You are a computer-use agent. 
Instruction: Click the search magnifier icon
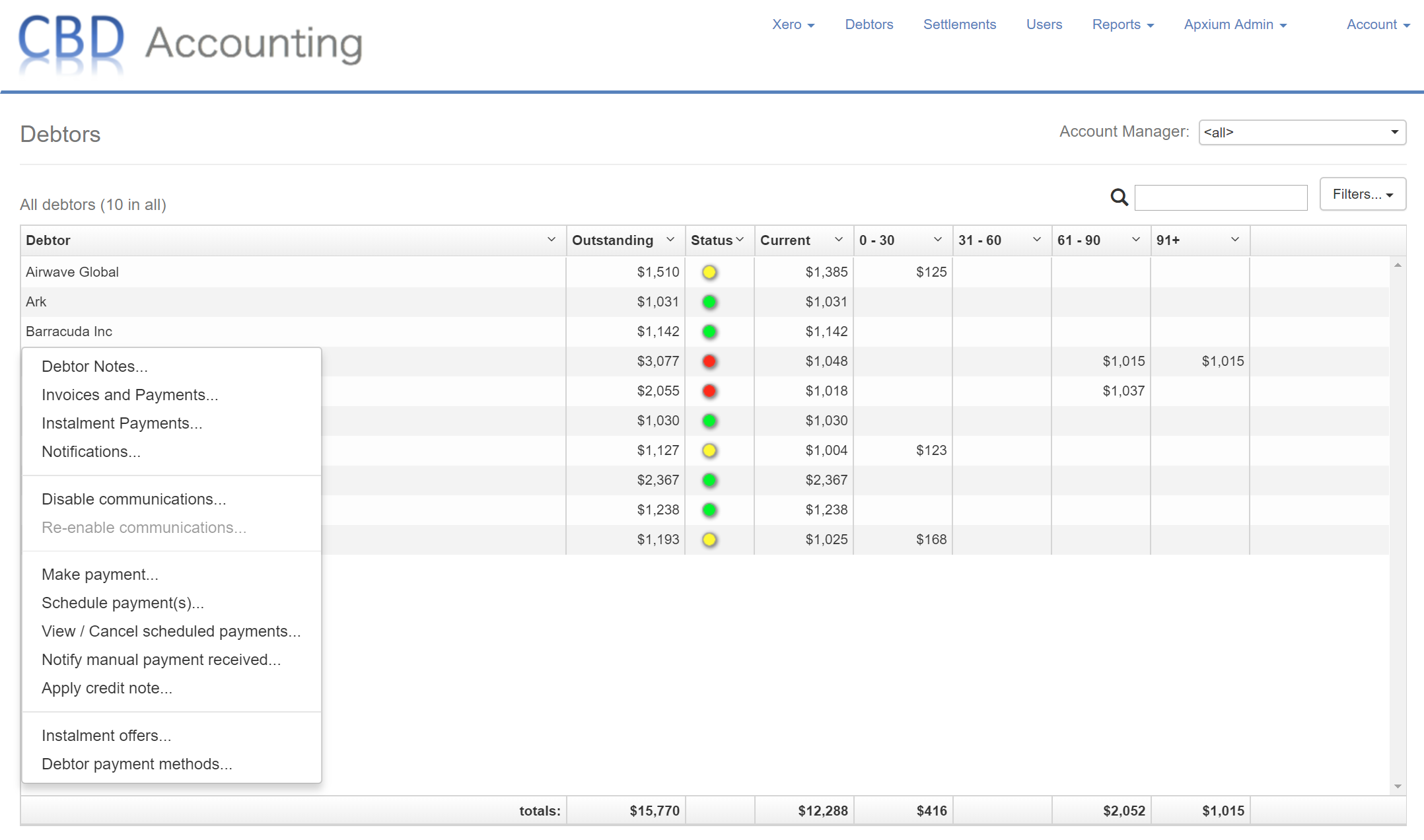tap(1119, 197)
